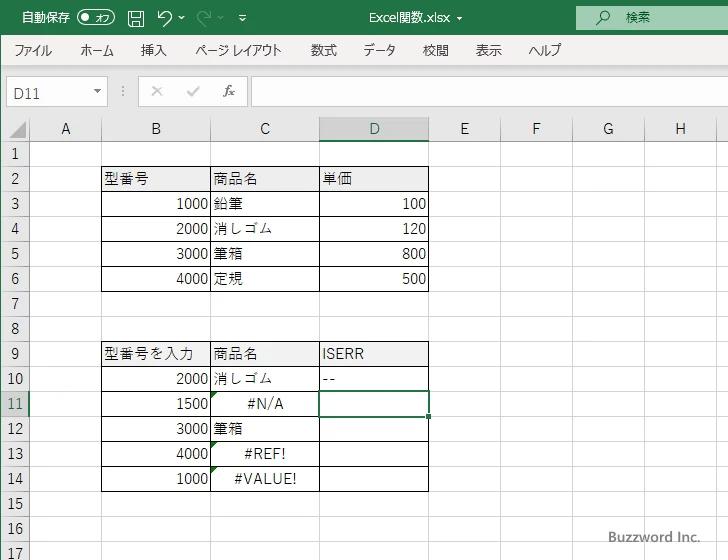Click cell with 1500
This screenshot has width=728, height=560.
pos(156,404)
